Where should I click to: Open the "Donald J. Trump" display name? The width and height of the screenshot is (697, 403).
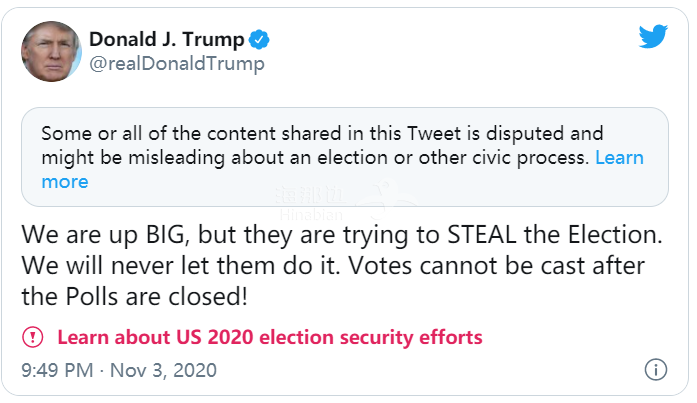pyautogui.click(x=166, y=40)
